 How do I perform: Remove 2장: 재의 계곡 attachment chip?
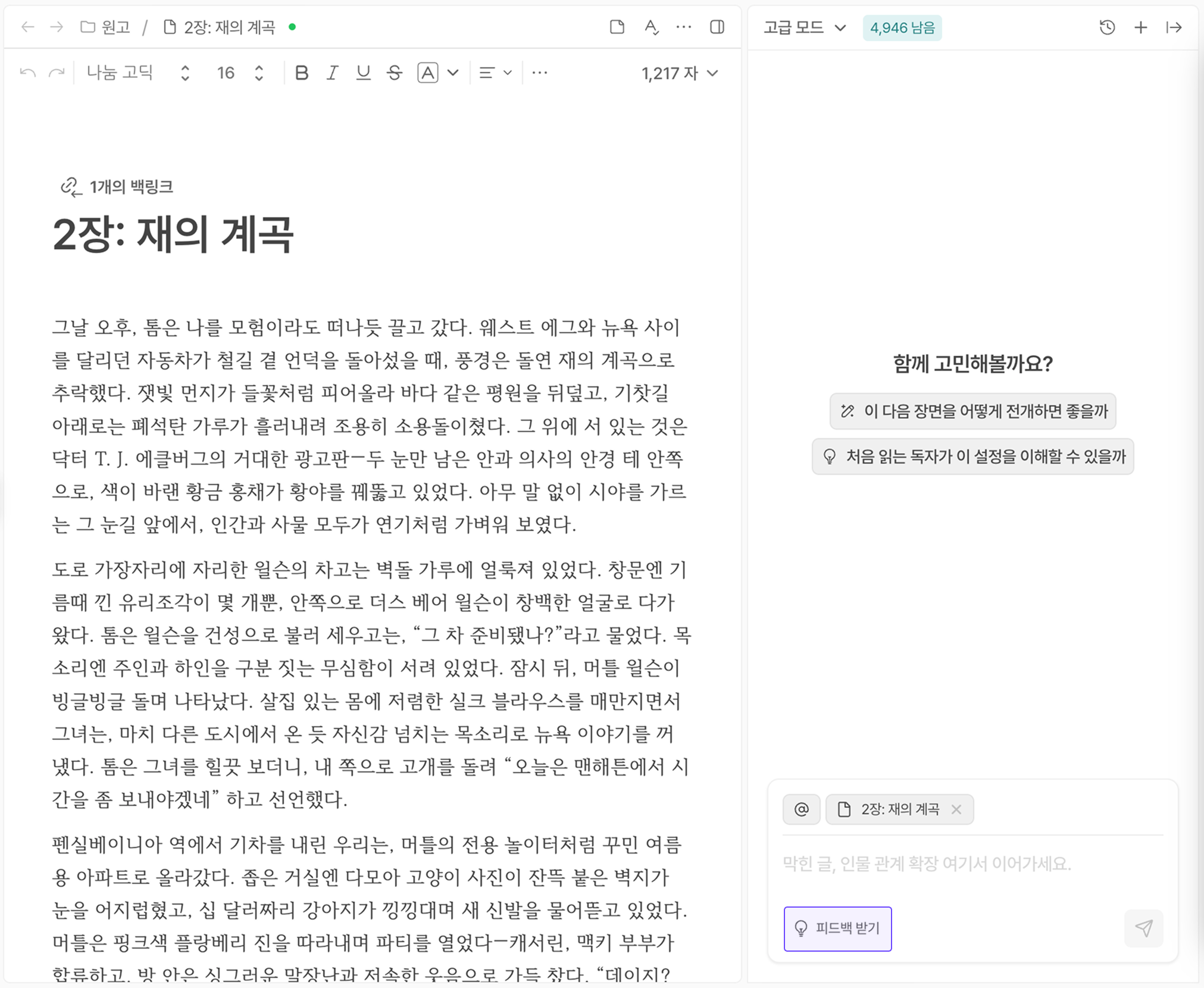[x=956, y=809]
